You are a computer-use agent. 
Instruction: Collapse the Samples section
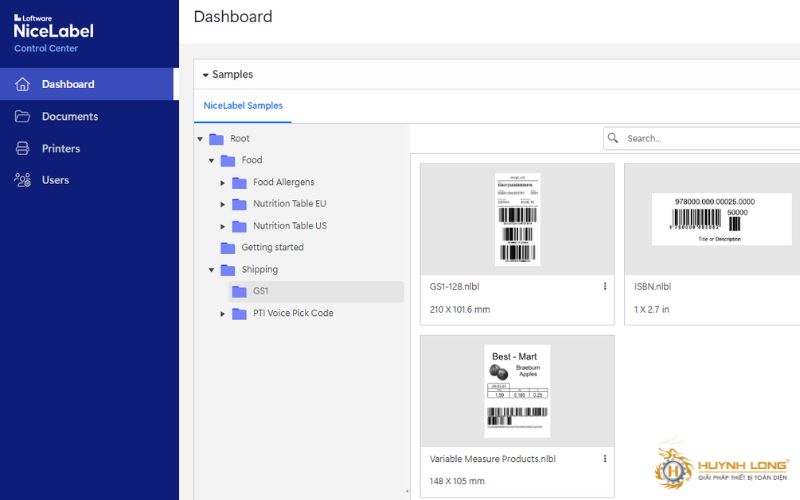[x=206, y=75]
